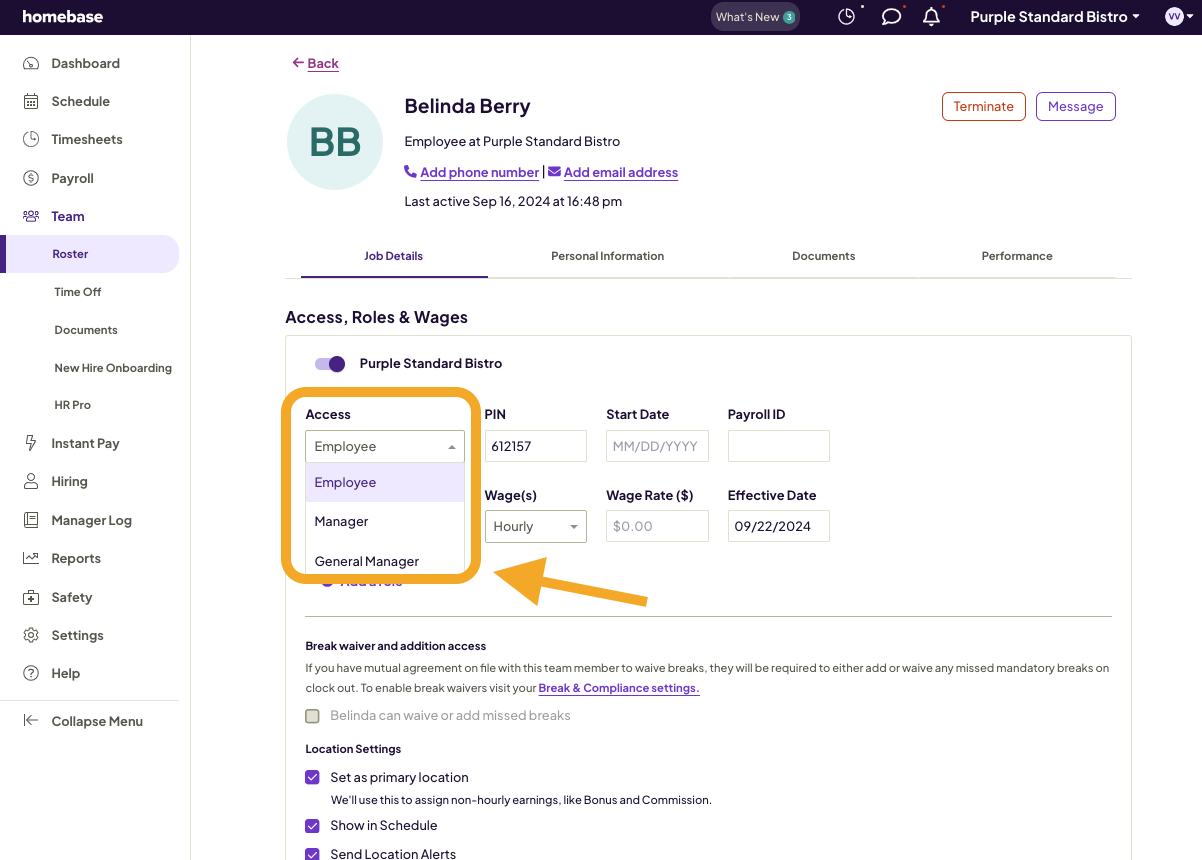
Task: Open the messages chat bubble icon
Action: 891,17
